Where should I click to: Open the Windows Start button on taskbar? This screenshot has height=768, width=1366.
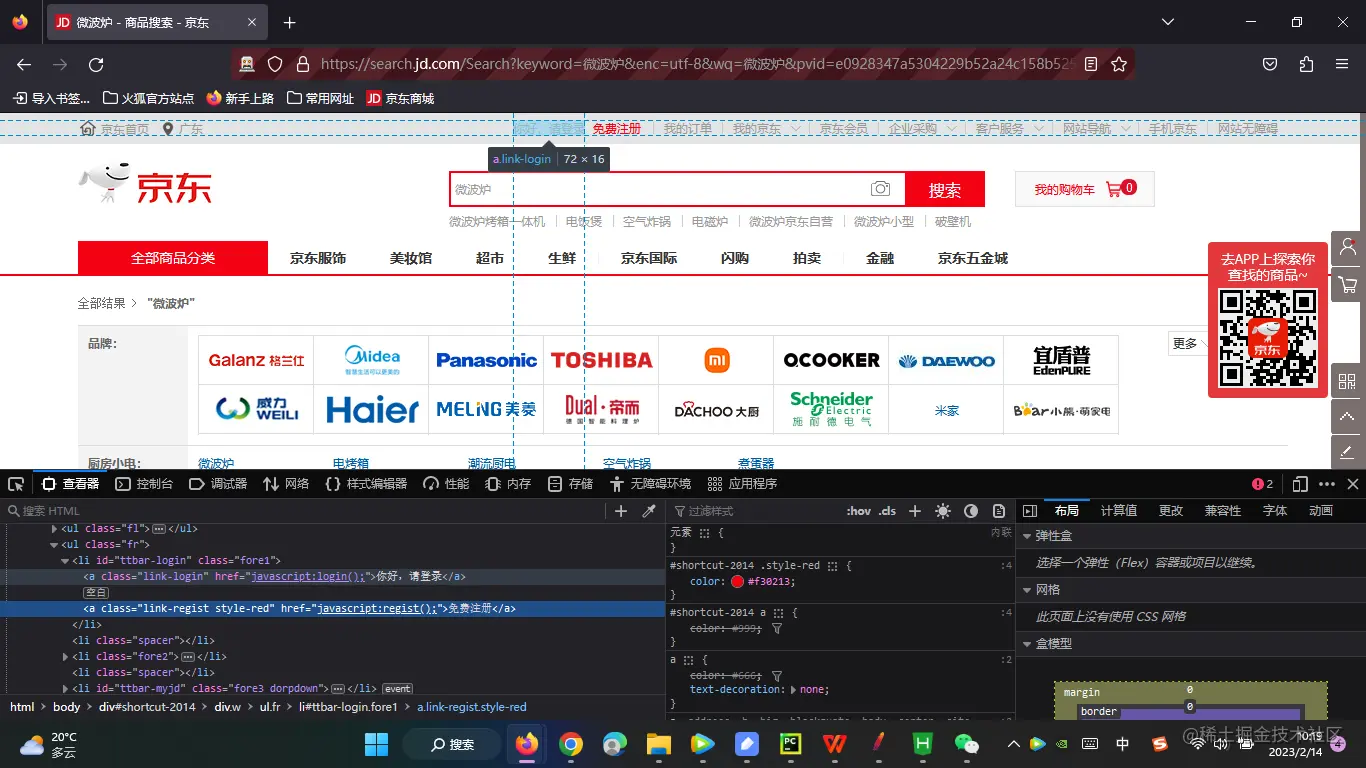377,744
